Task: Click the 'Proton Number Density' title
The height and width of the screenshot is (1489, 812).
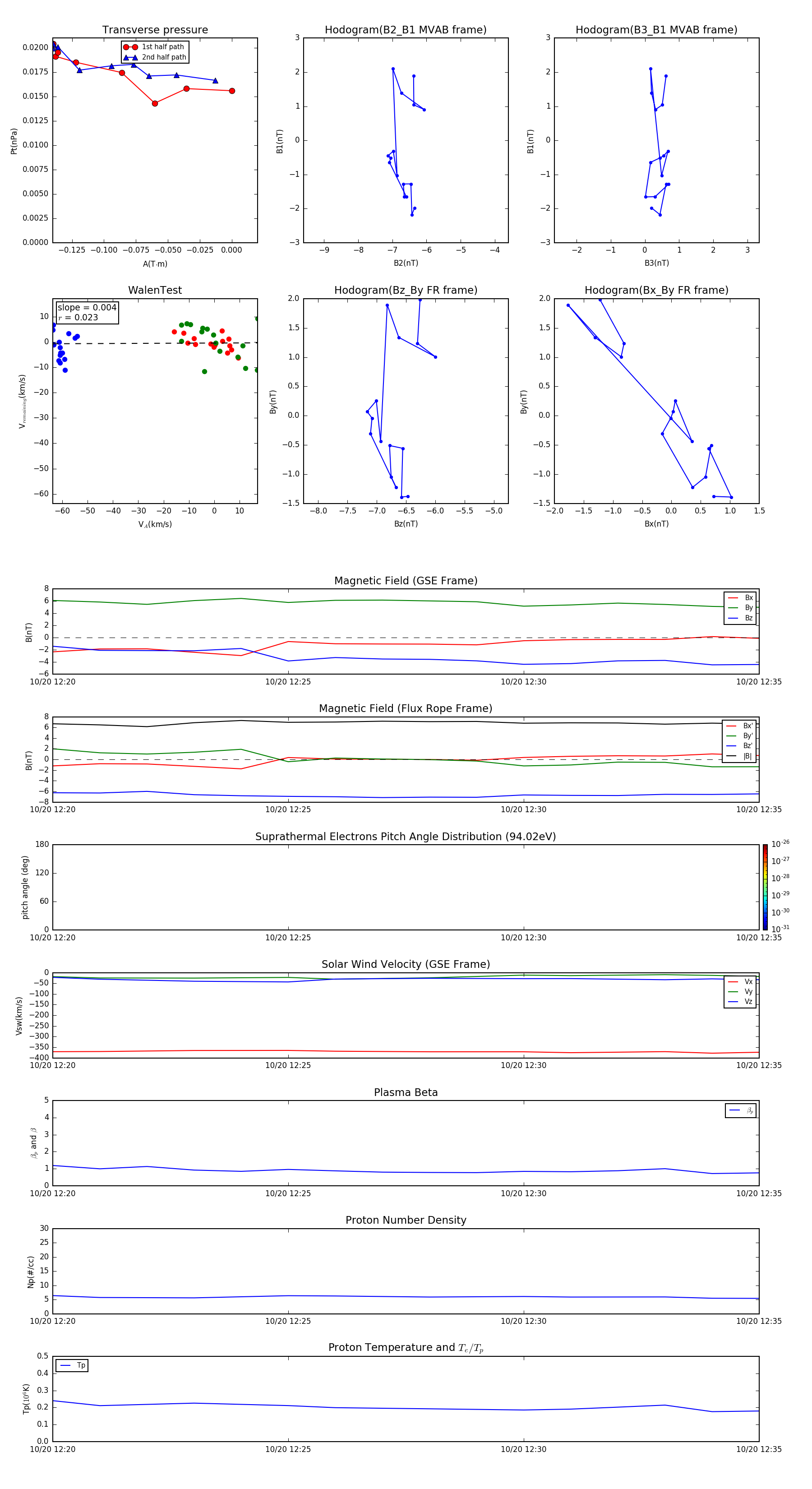Action: tap(406, 1220)
